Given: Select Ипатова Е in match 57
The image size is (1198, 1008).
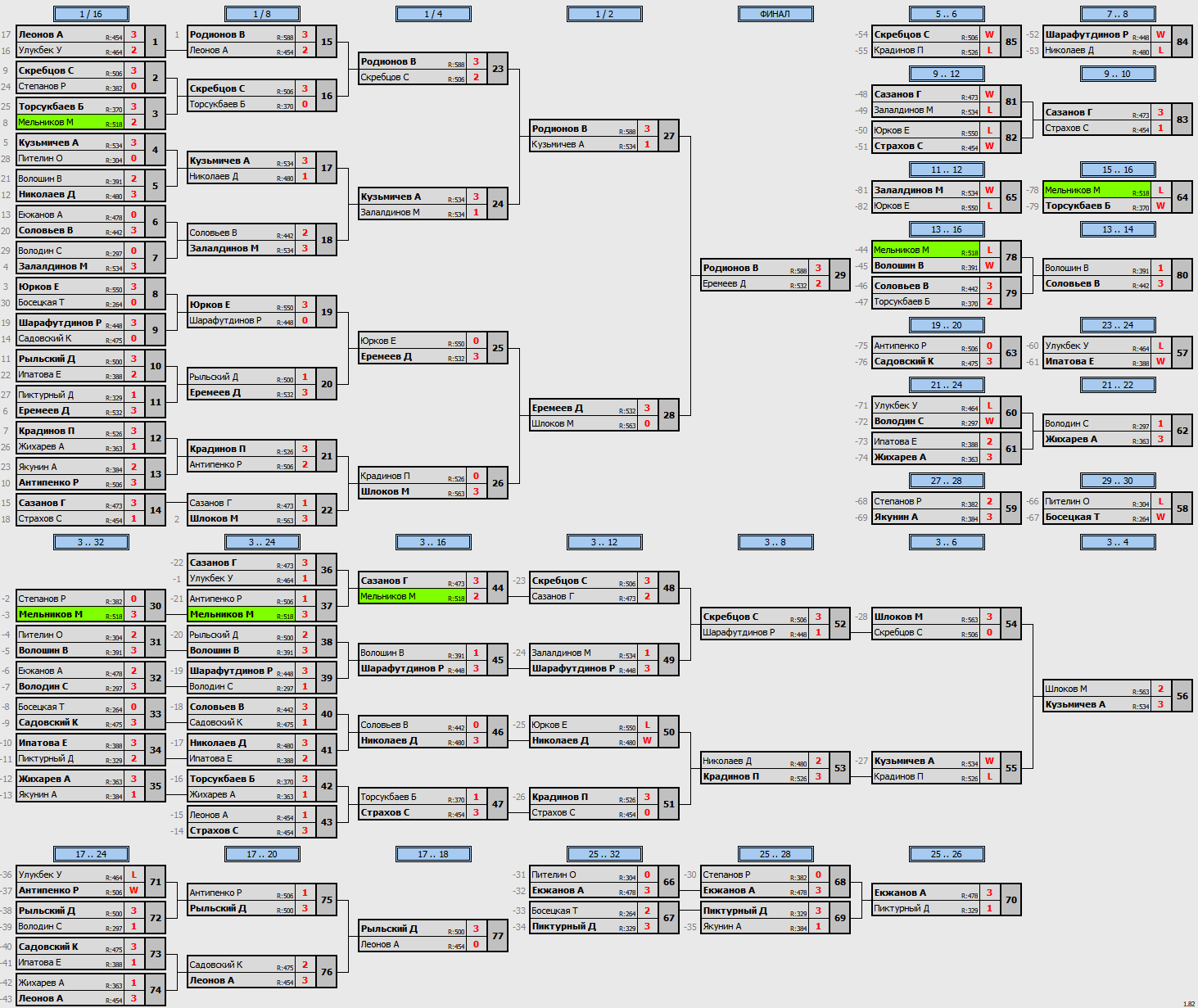Looking at the screenshot, I should coord(1096,361).
